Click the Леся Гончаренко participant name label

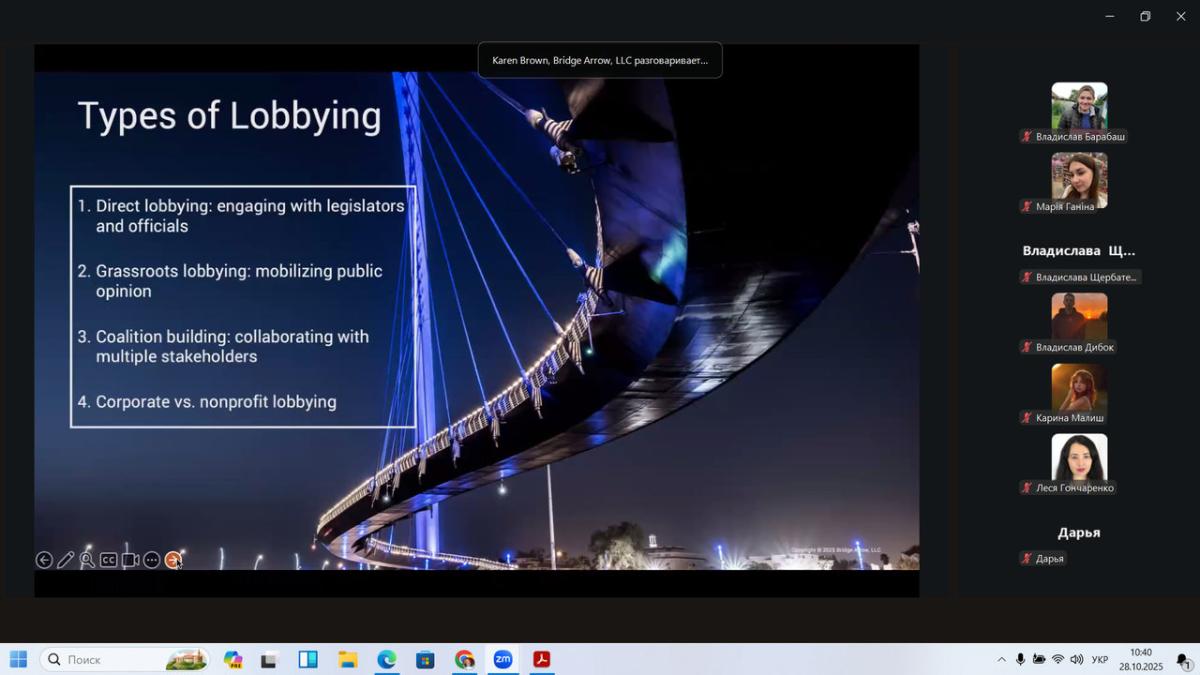(x=1074, y=488)
